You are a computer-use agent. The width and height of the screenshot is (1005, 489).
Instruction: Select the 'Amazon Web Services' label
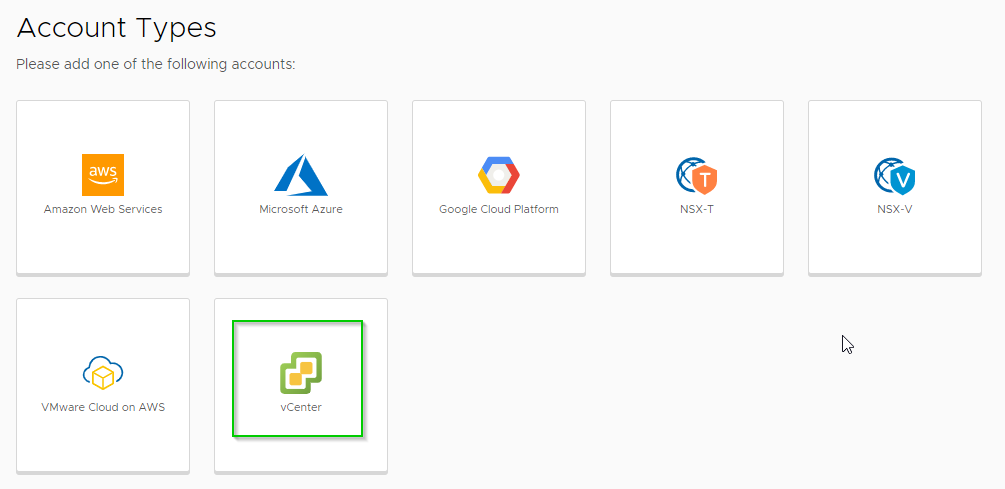pos(103,210)
